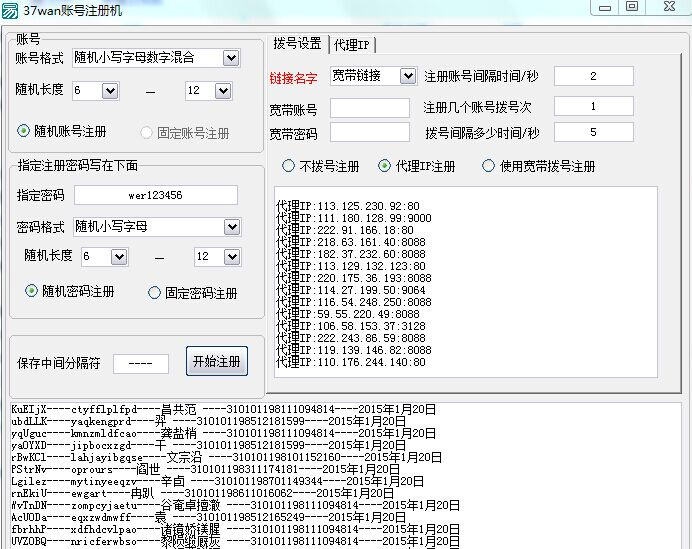Screen dimensions: 692x549
Task: Click the 注册账号间隔时间/秒 field
Action: [594, 76]
